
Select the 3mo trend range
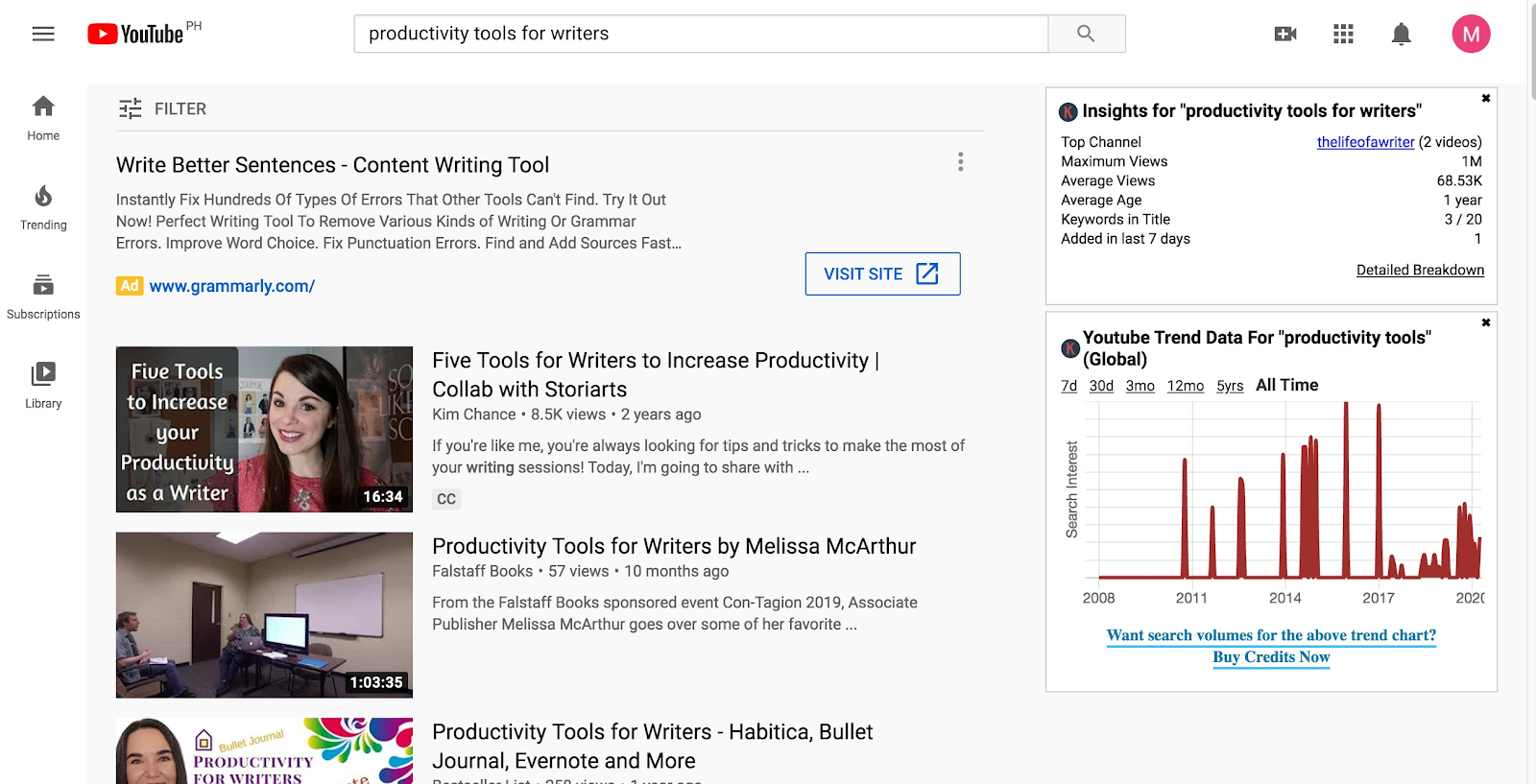coord(1140,386)
